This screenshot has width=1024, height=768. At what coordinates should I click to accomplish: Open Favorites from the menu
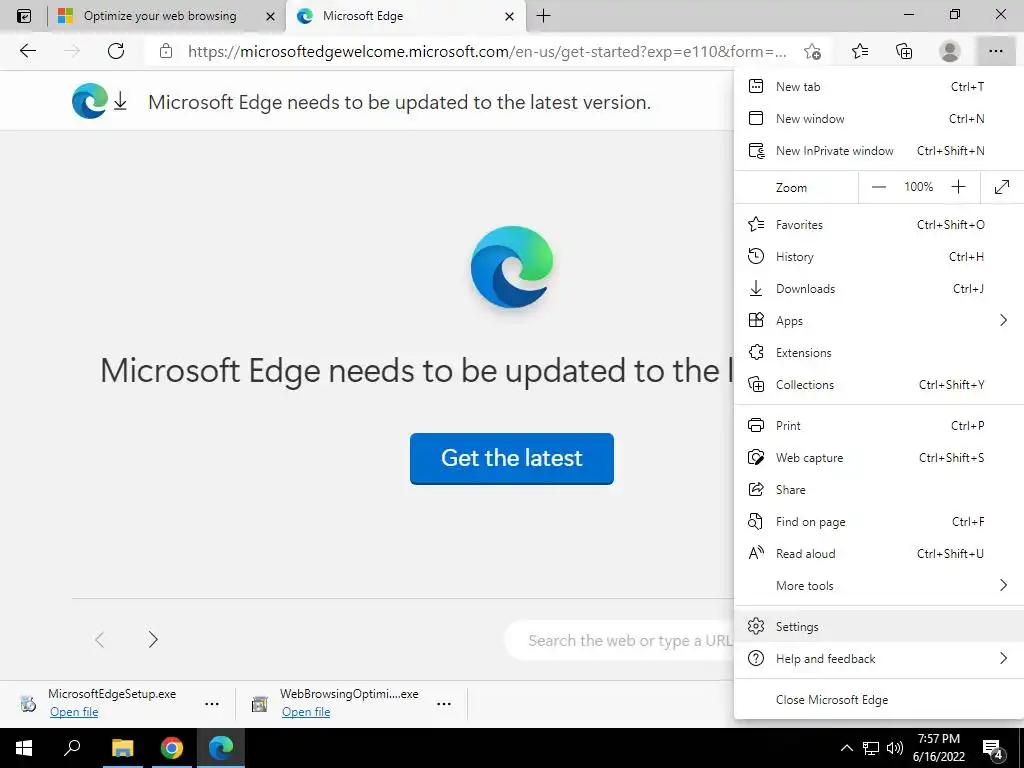[879, 224]
